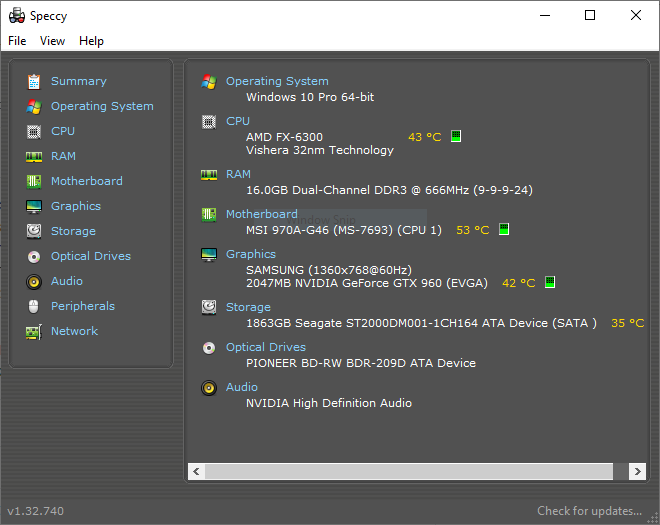660x525 pixels.
Task: Click the Summary clipboard icon in sidebar
Action: 34,82
